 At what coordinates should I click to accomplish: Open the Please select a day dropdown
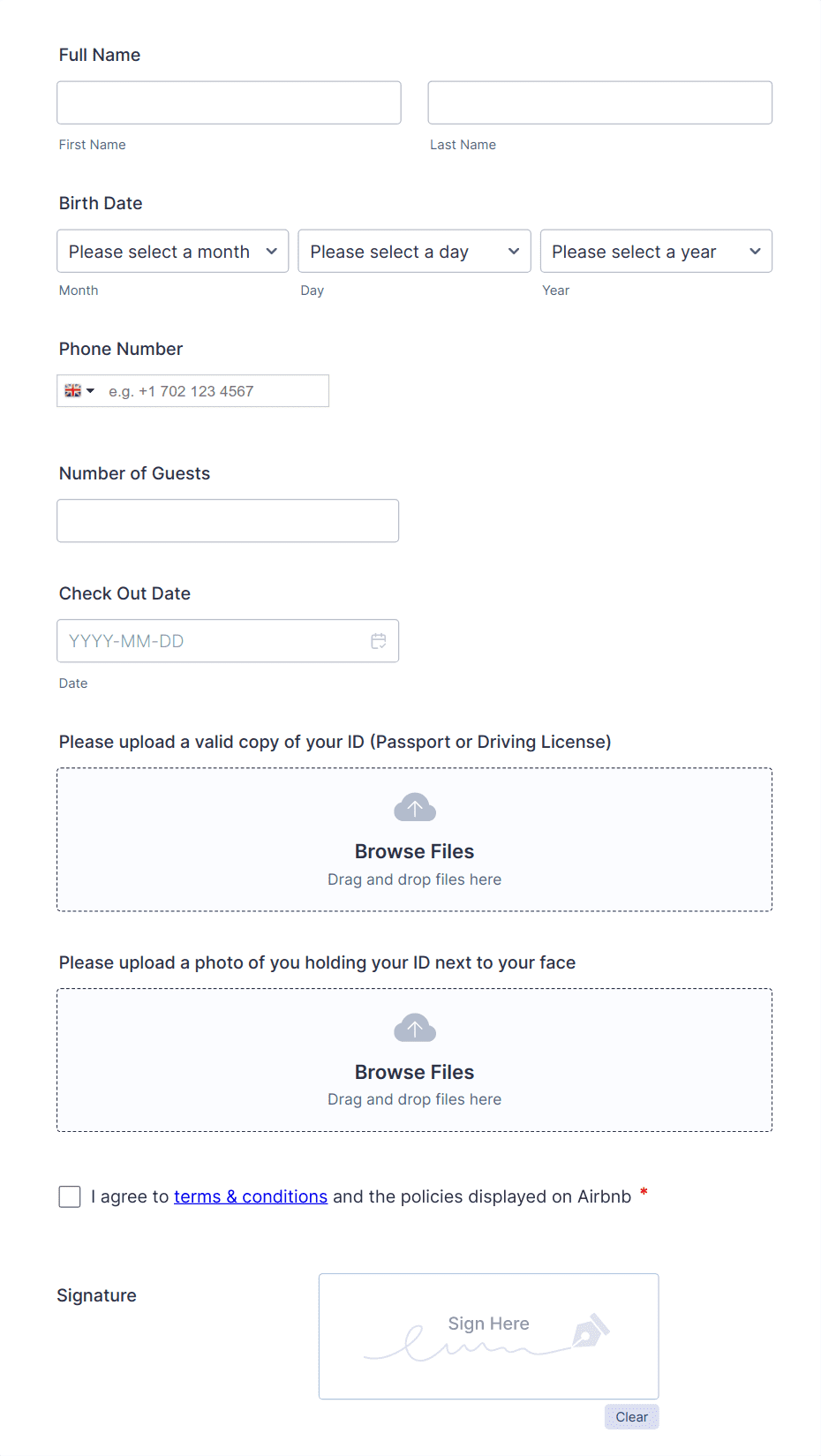point(414,251)
